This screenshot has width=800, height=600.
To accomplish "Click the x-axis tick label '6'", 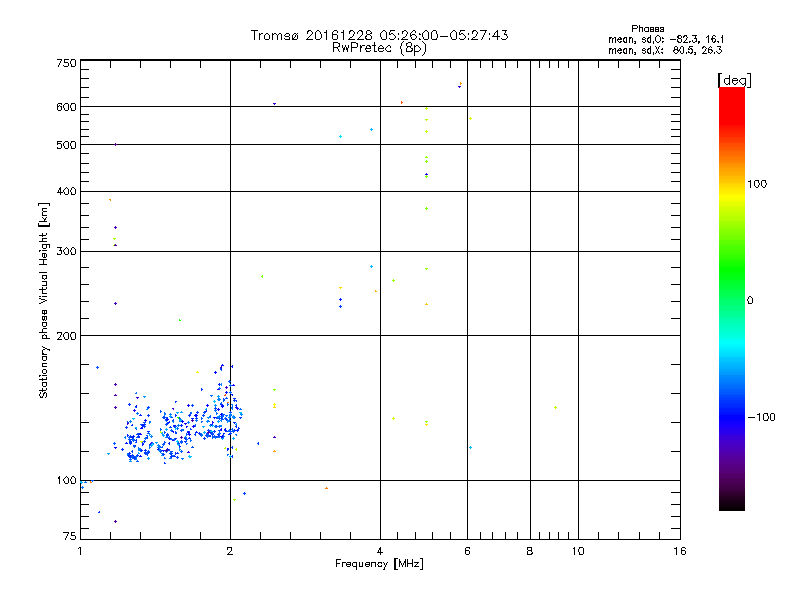I will (x=467, y=551).
